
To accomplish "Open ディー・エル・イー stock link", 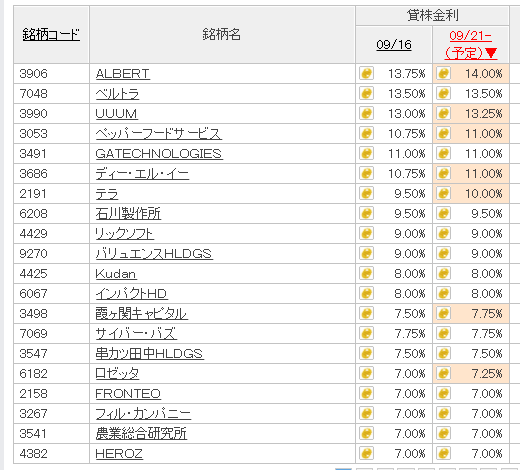I will pyautogui.click(x=142, y=174).
